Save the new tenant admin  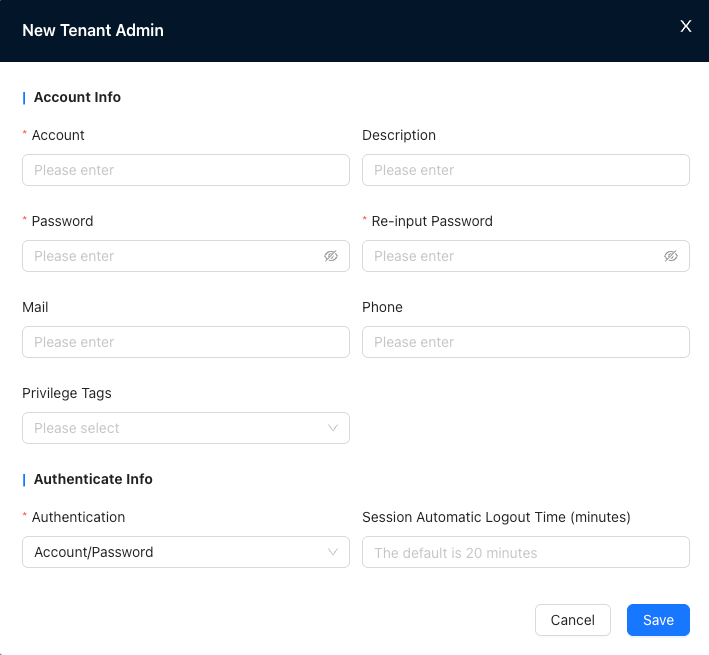pyautogui.click(x=658, y=620)
